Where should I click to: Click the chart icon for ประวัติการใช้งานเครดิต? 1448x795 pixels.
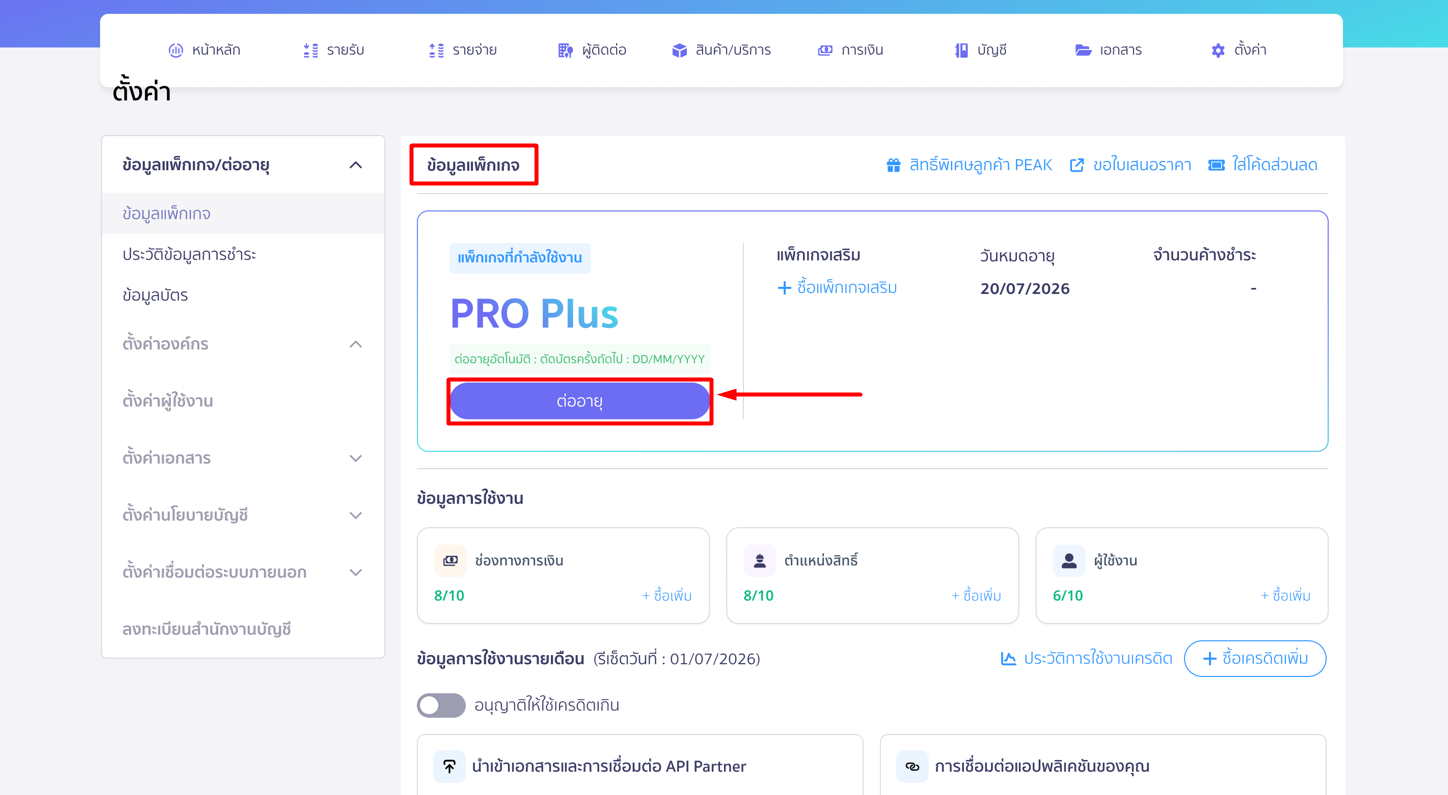pos(1008,658)
